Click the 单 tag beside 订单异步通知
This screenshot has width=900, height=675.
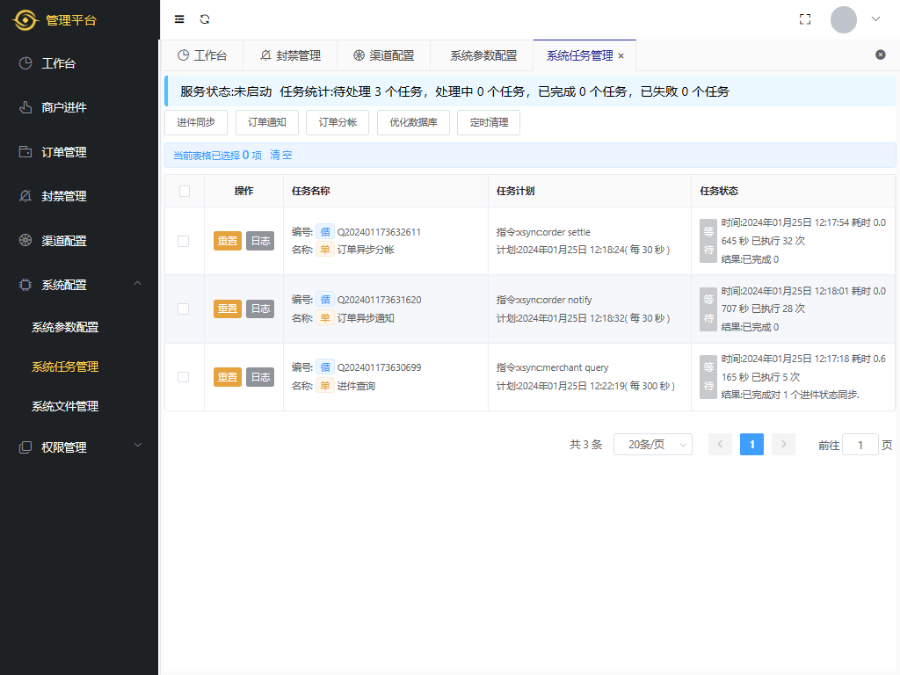click(325, 318)
